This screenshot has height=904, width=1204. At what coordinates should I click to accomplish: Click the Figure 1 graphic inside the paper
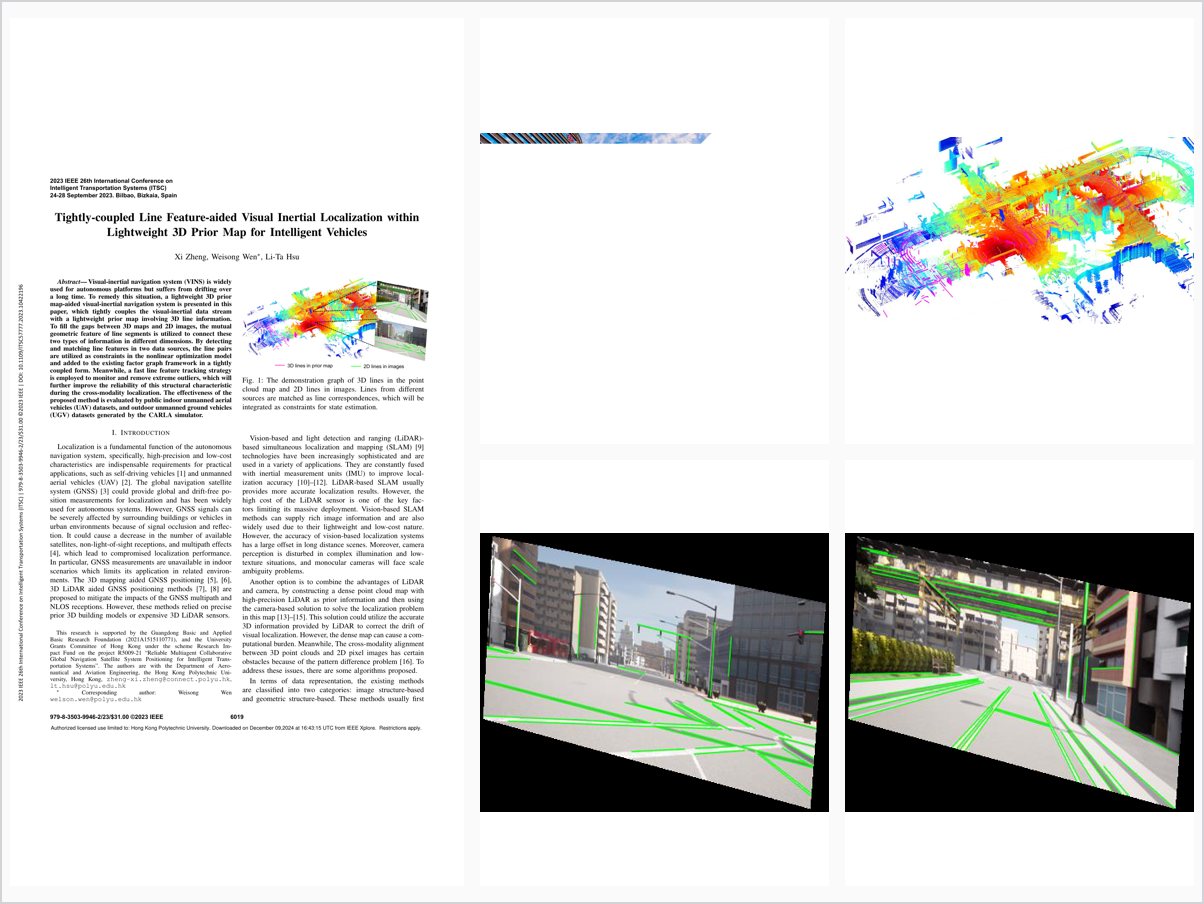[334, 319]
